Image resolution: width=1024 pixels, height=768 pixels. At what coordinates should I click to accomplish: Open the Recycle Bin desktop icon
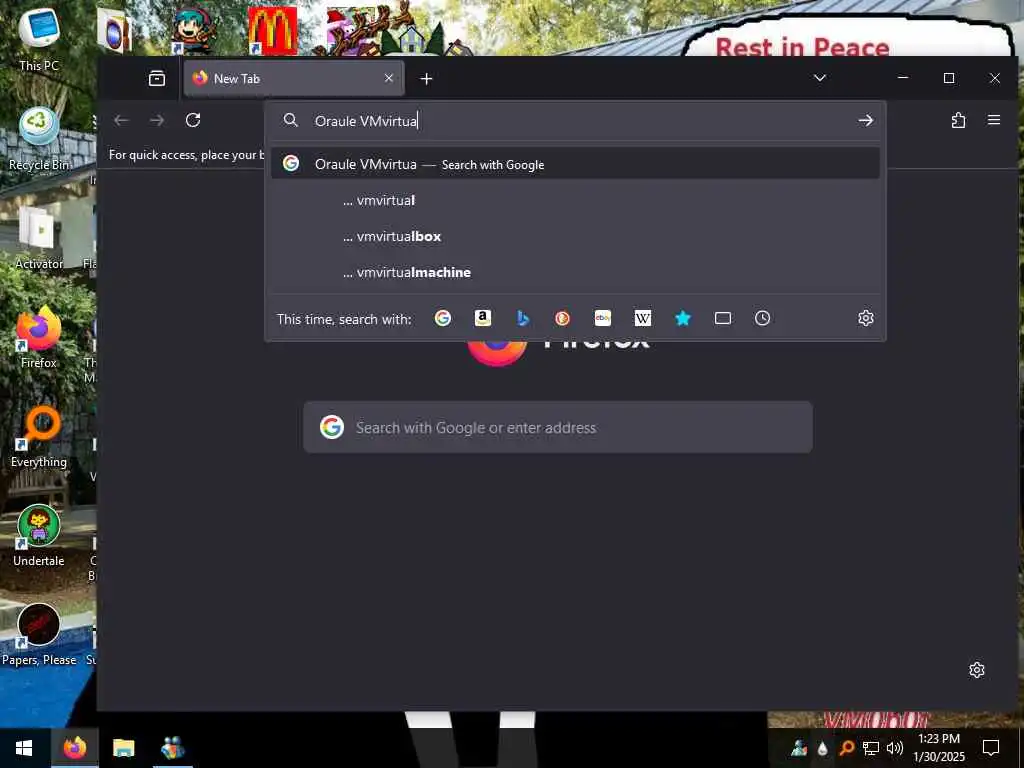[x=39, y=138]
